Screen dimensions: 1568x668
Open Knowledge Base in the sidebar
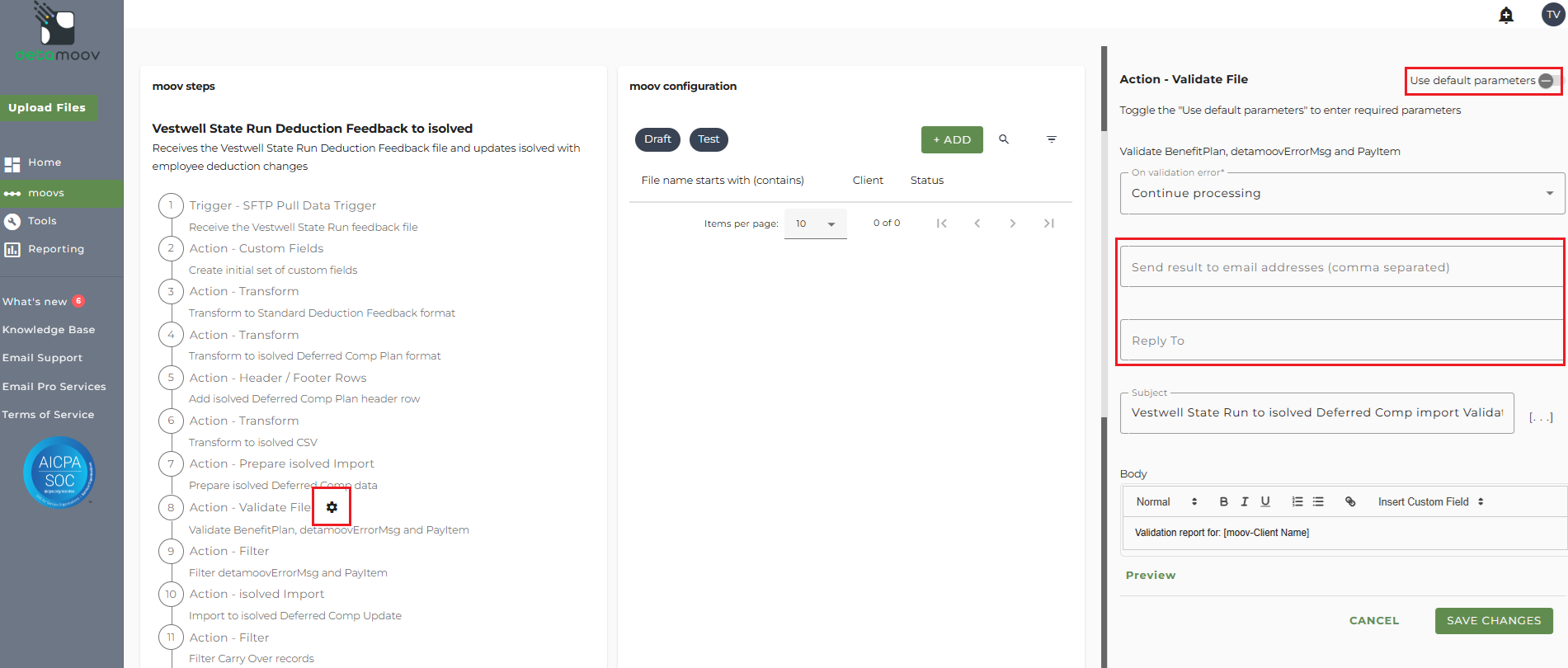click(x=49, y=330)
